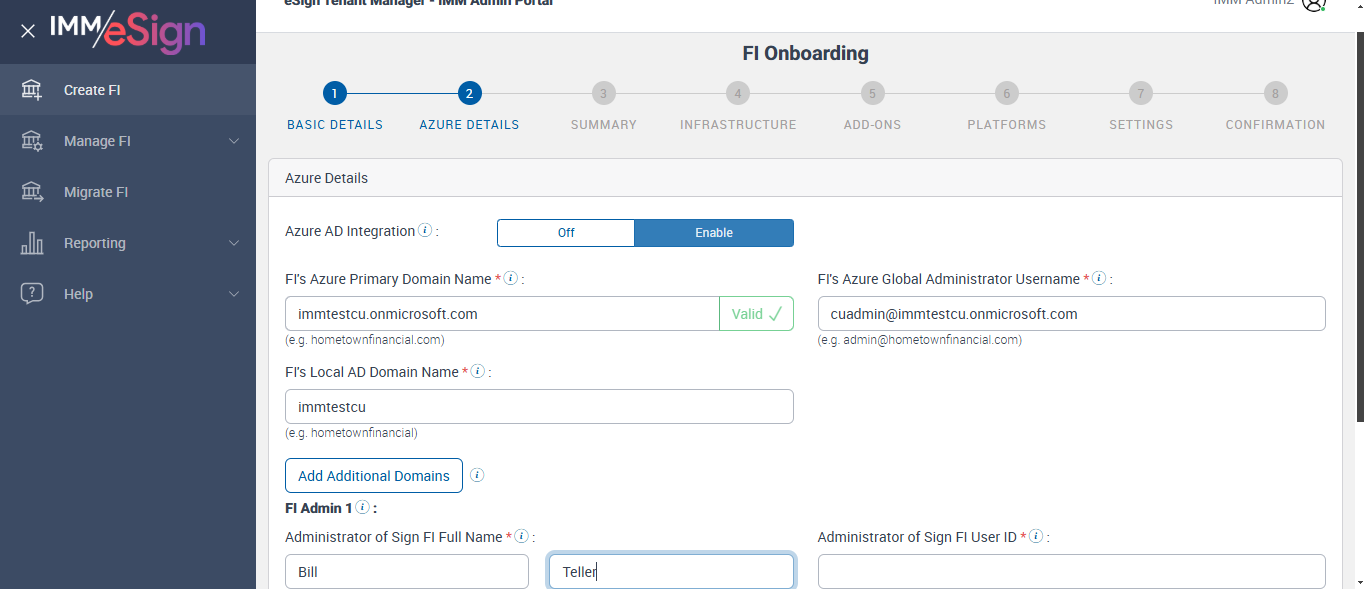
Task: Set Azure AD Integration to Enable
Action: pos(714,233)
